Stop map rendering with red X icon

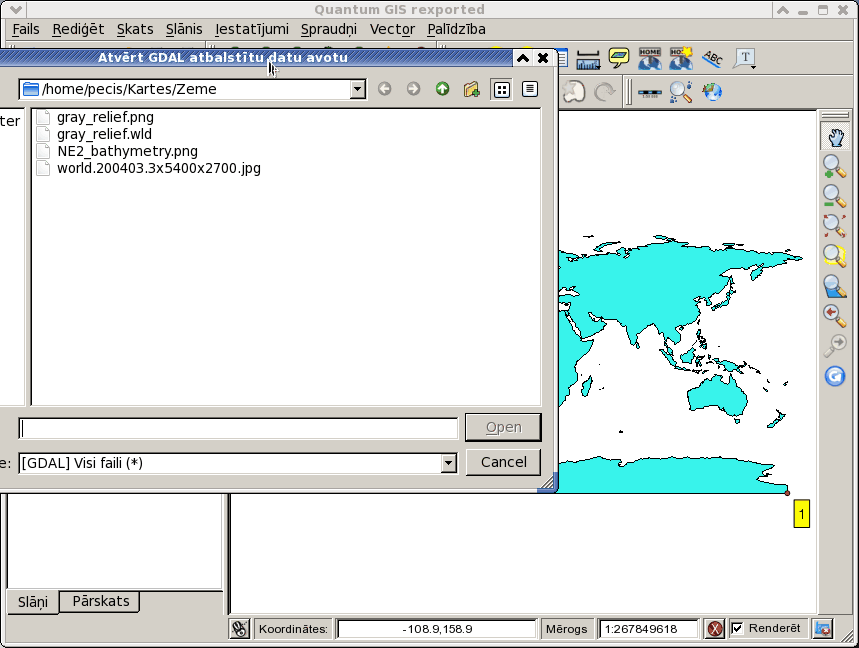715,629
